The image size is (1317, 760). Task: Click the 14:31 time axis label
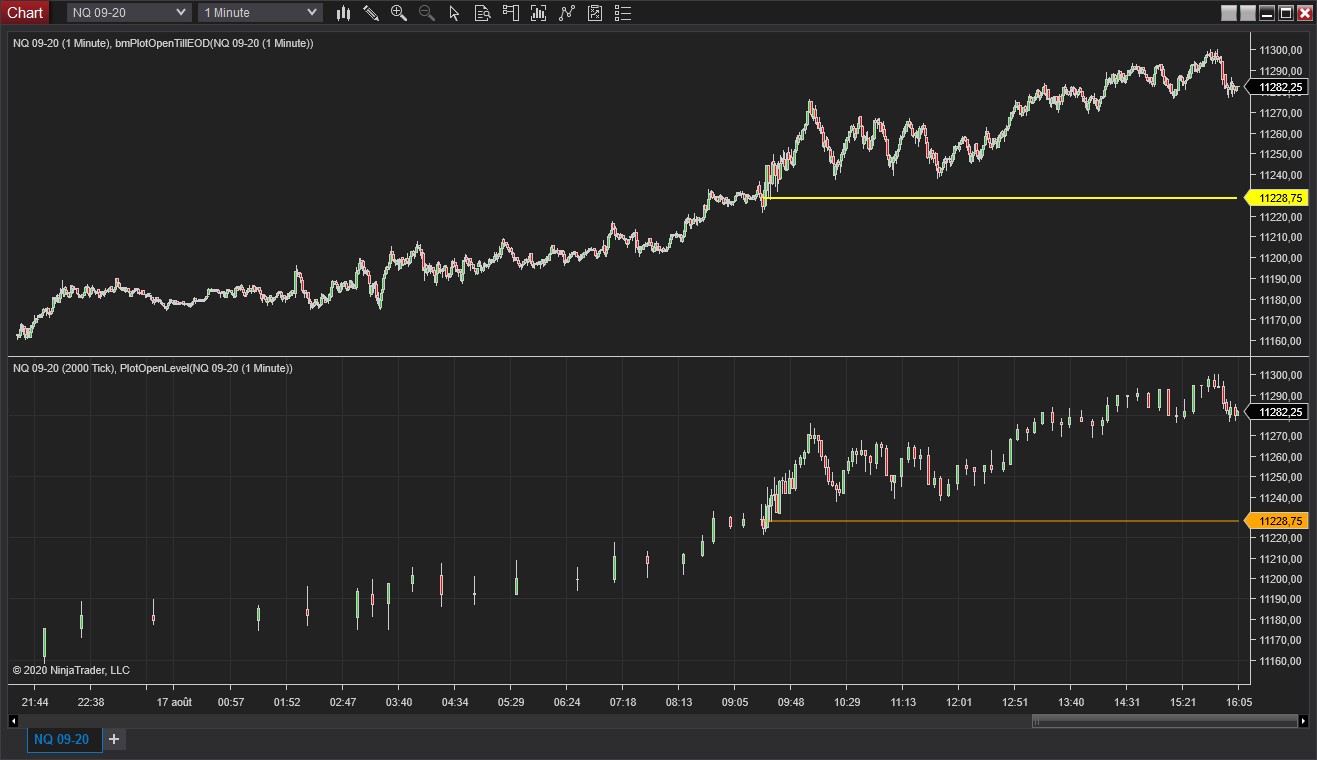pos(1126,703)
